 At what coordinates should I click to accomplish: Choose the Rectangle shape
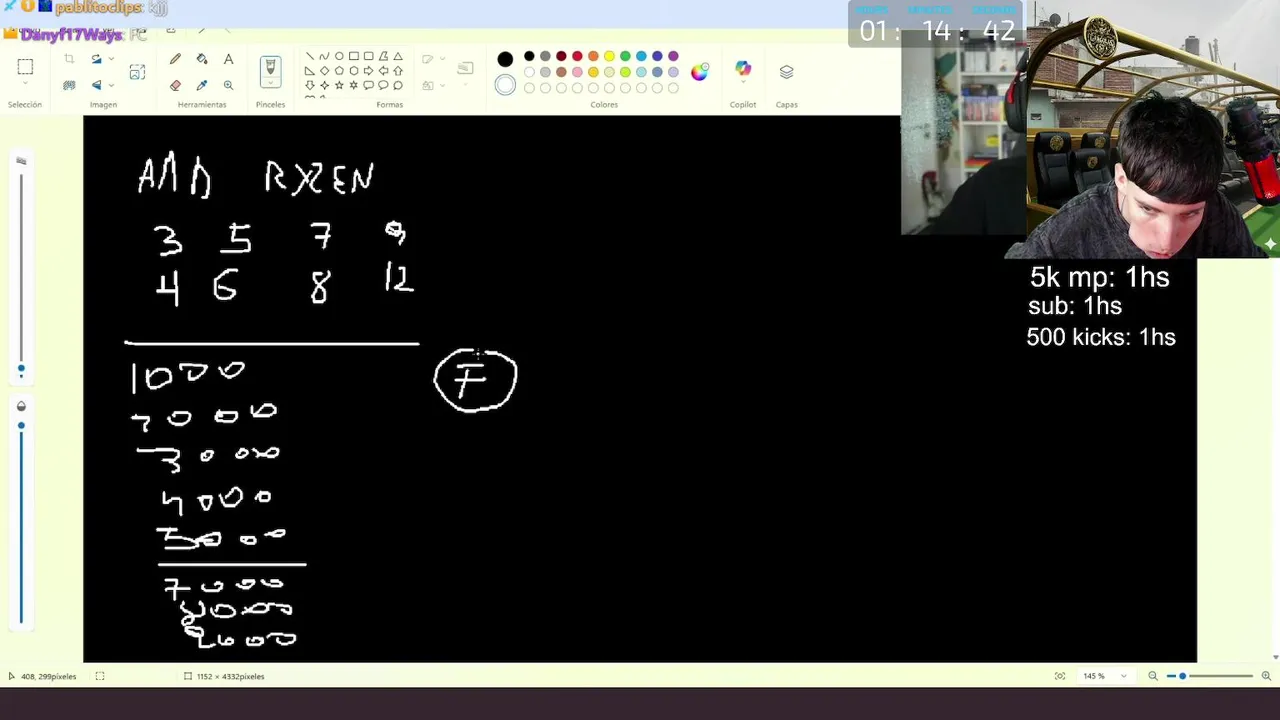(x=354, y=56)
